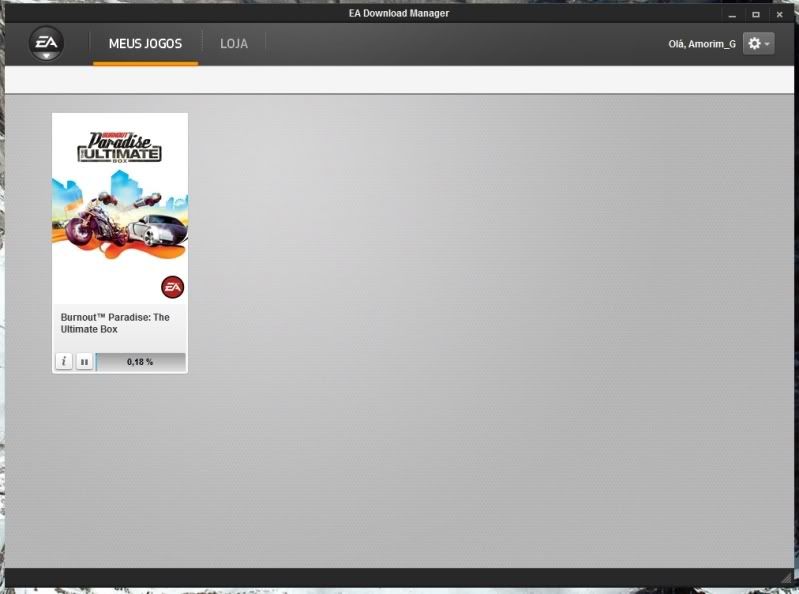Click the red EA badge on the cover
Screen dimensions: 799x594
coord(172,287)
